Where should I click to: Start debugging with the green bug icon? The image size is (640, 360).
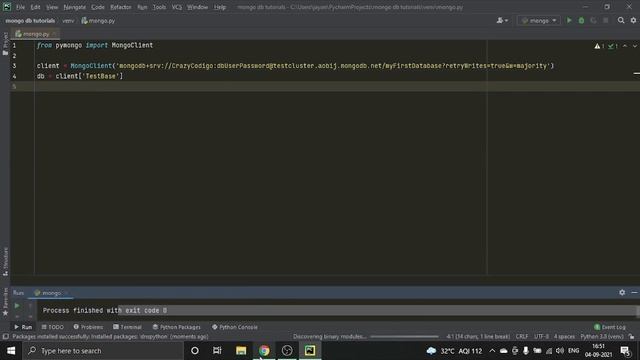581,20
